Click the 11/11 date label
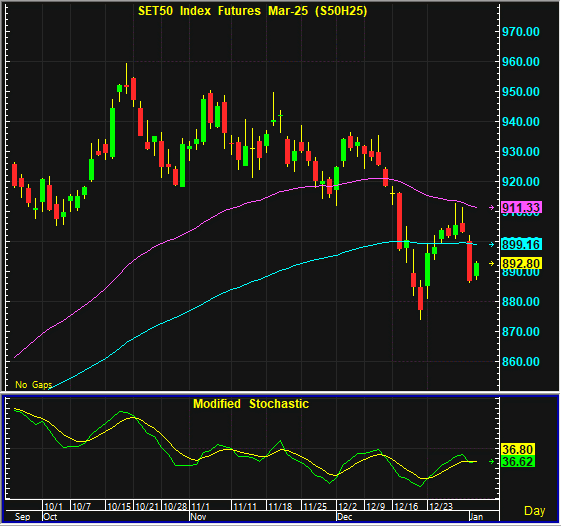Screen dimensions: 561x526 tap(245, 506)
